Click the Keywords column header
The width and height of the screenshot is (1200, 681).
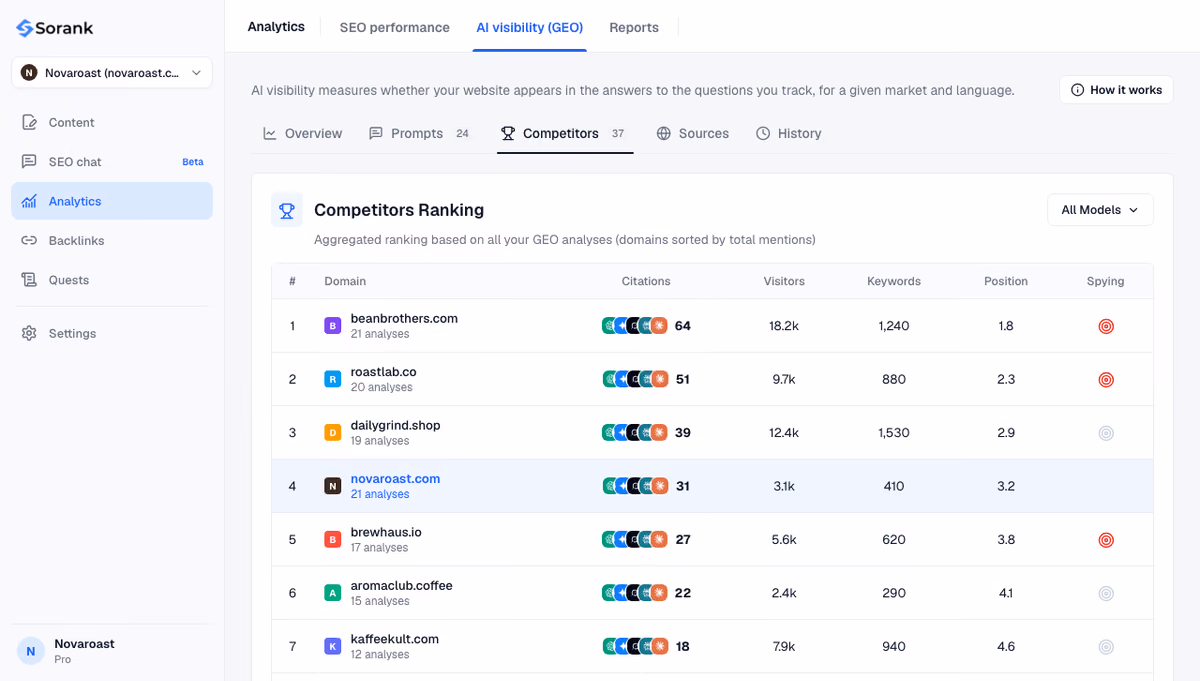tap(894, 281)
